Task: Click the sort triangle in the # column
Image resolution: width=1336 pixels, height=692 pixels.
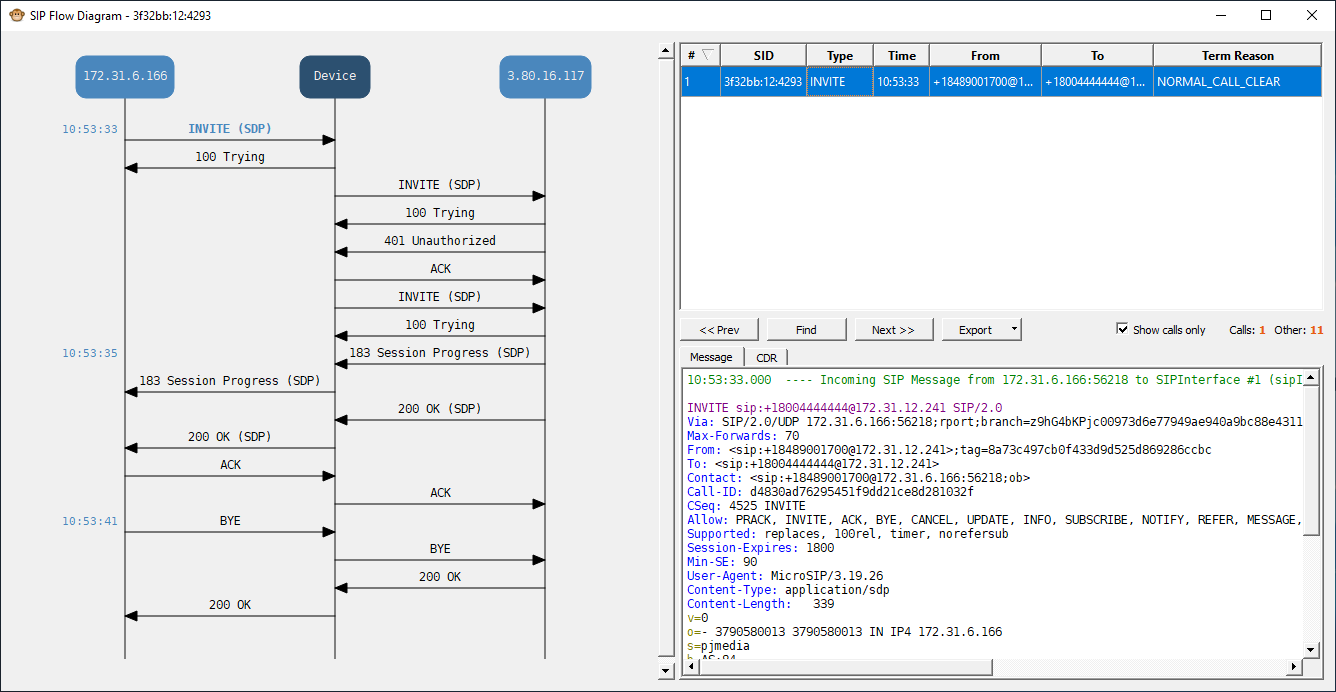Action: (708, 55)
